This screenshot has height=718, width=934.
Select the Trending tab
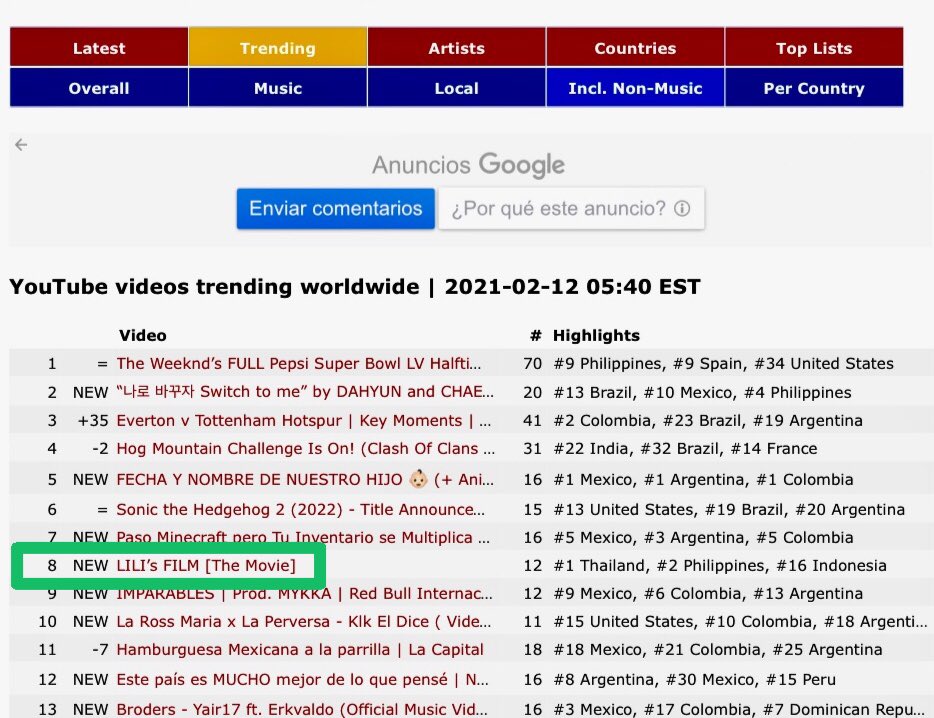pyautogui.click(x=278, y=47)
